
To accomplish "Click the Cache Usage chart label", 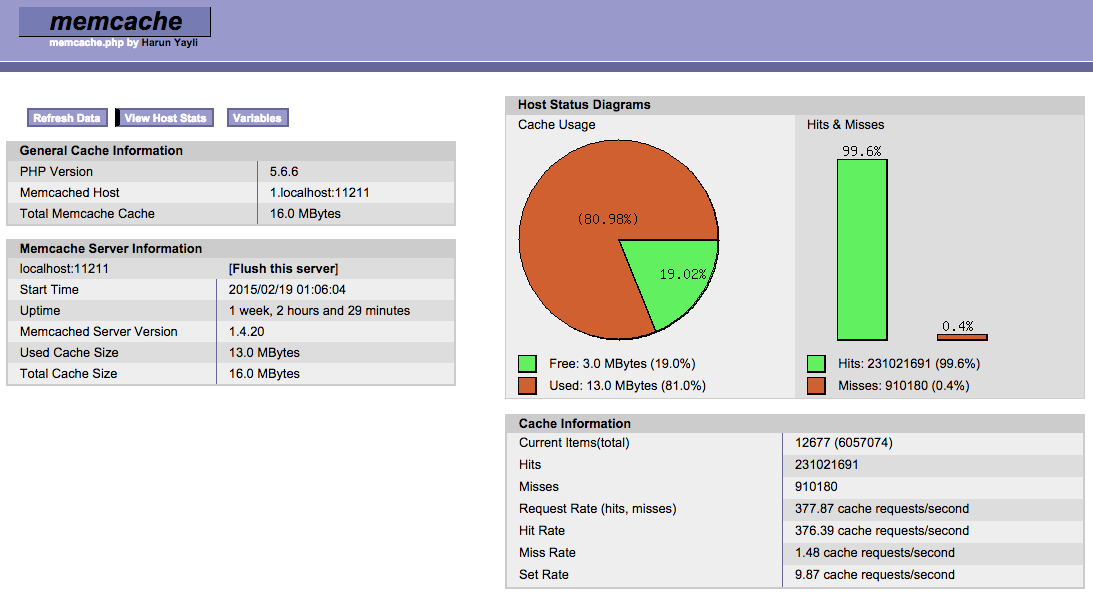I will [x=556, y=125].
